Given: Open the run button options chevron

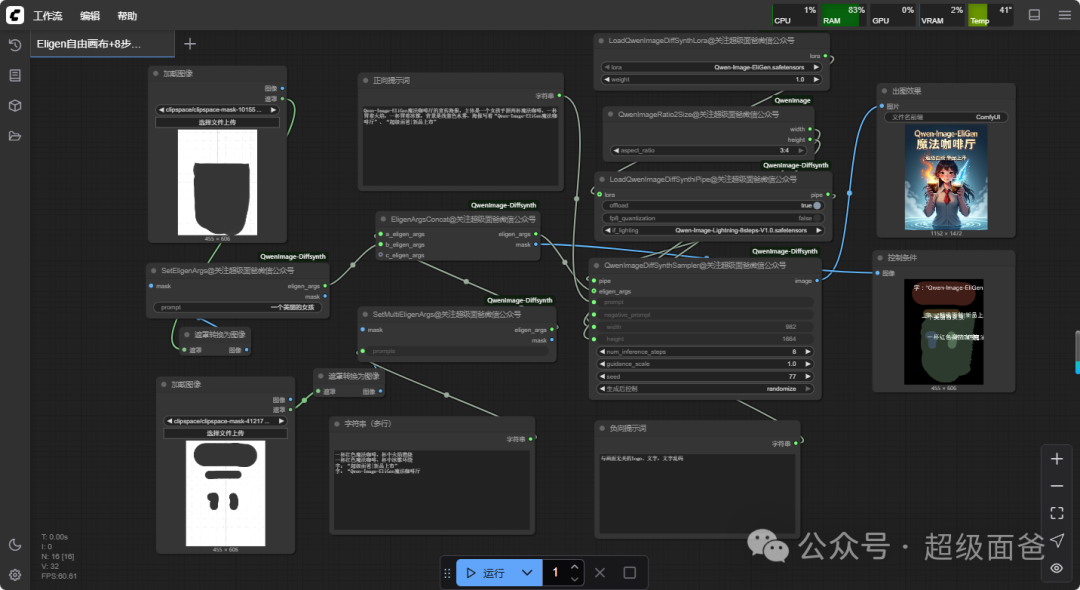Looking at the screenshot, I should tap(527, 573).
